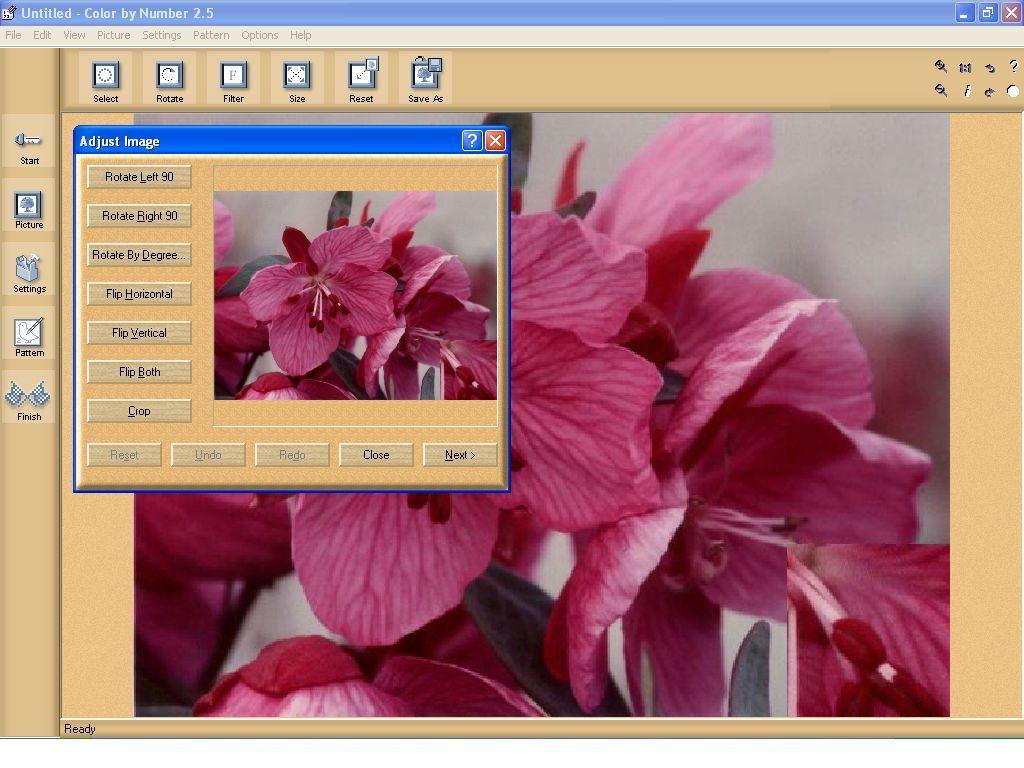Click the Crop button
Image resolution: width=1024 pixels, height=768 pixels.
tap(139, 411)
